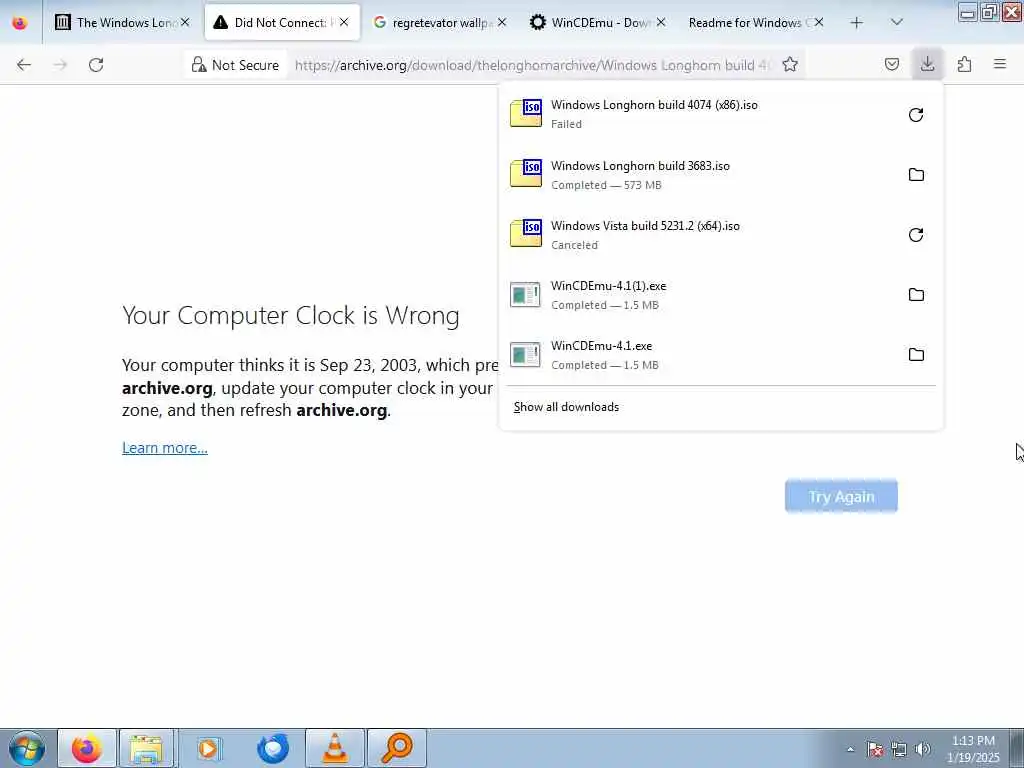Click the Try Again button

pyautogui.click(x=841, y=497)
